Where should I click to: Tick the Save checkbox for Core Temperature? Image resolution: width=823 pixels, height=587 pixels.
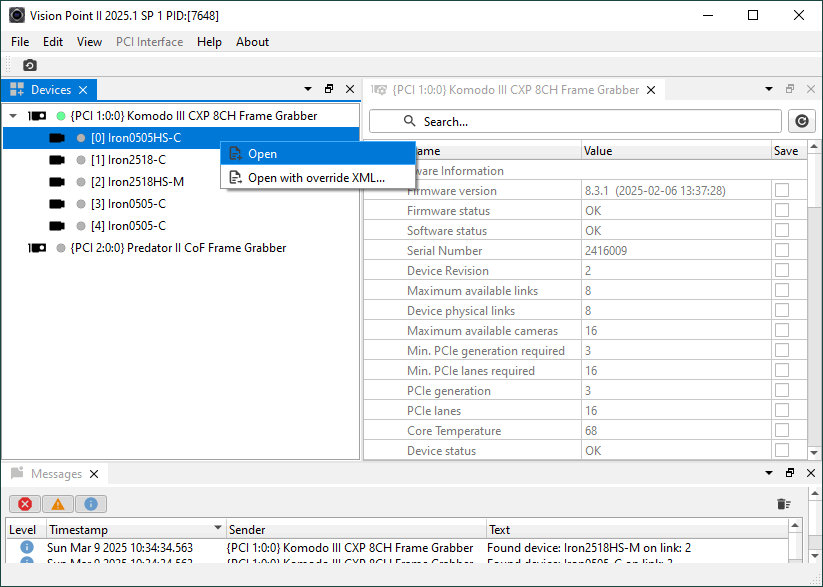pyautogui.click(x=781, y=431)
